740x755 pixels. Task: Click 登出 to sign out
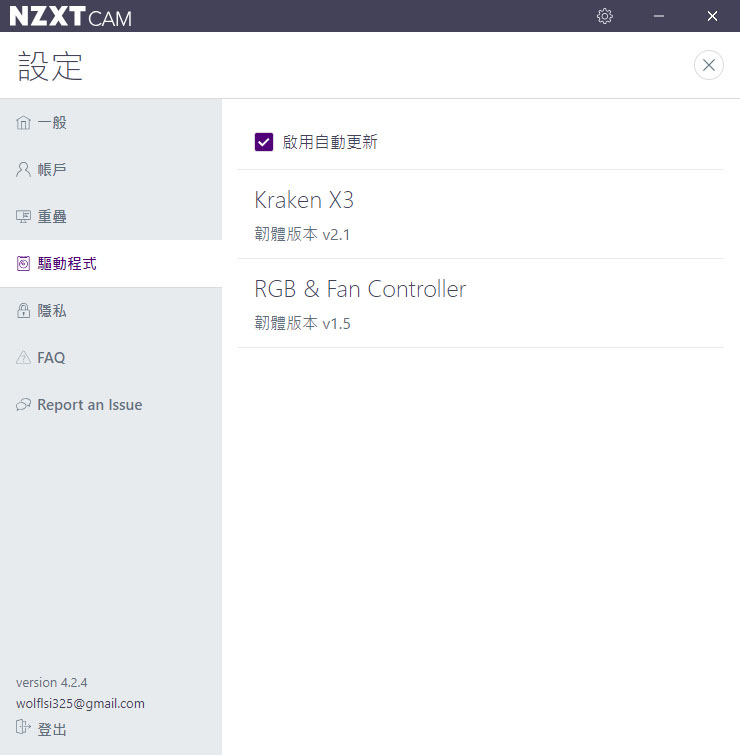click(x=52, y=729)
